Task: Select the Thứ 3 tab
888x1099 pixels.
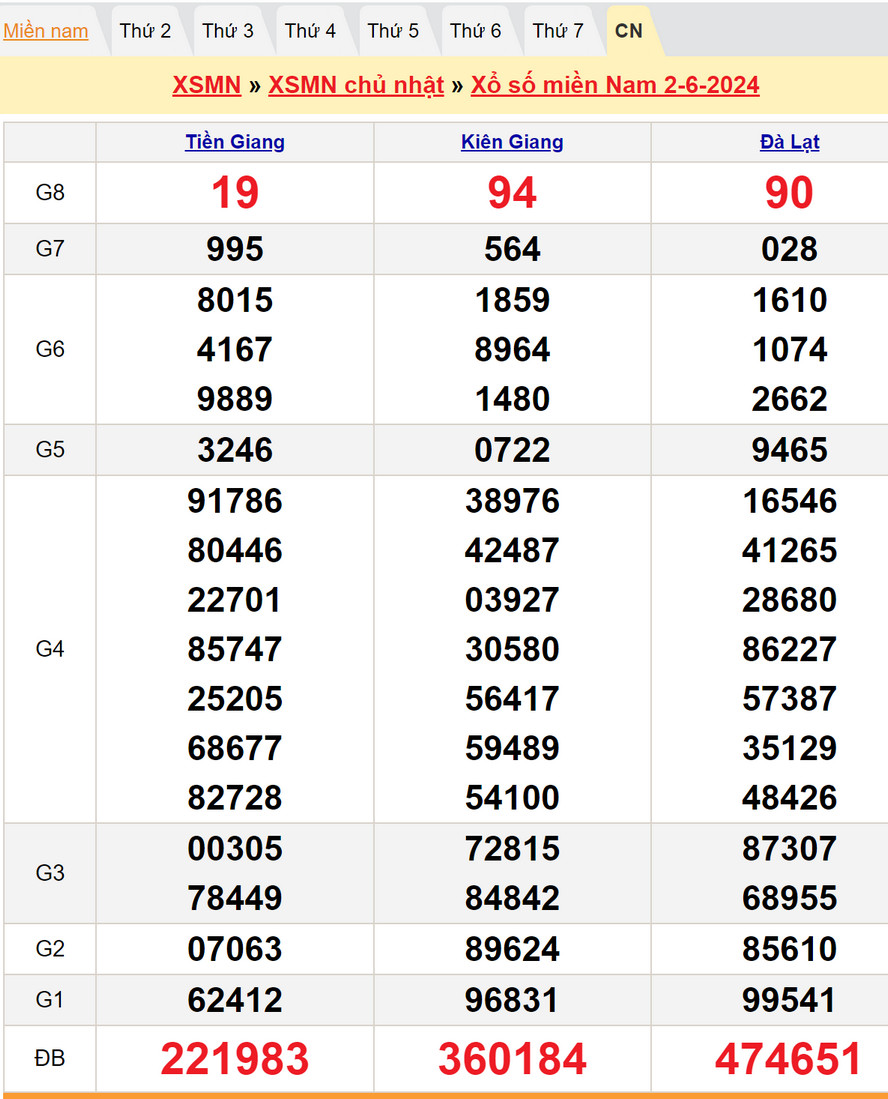Action: click(228, 31)
